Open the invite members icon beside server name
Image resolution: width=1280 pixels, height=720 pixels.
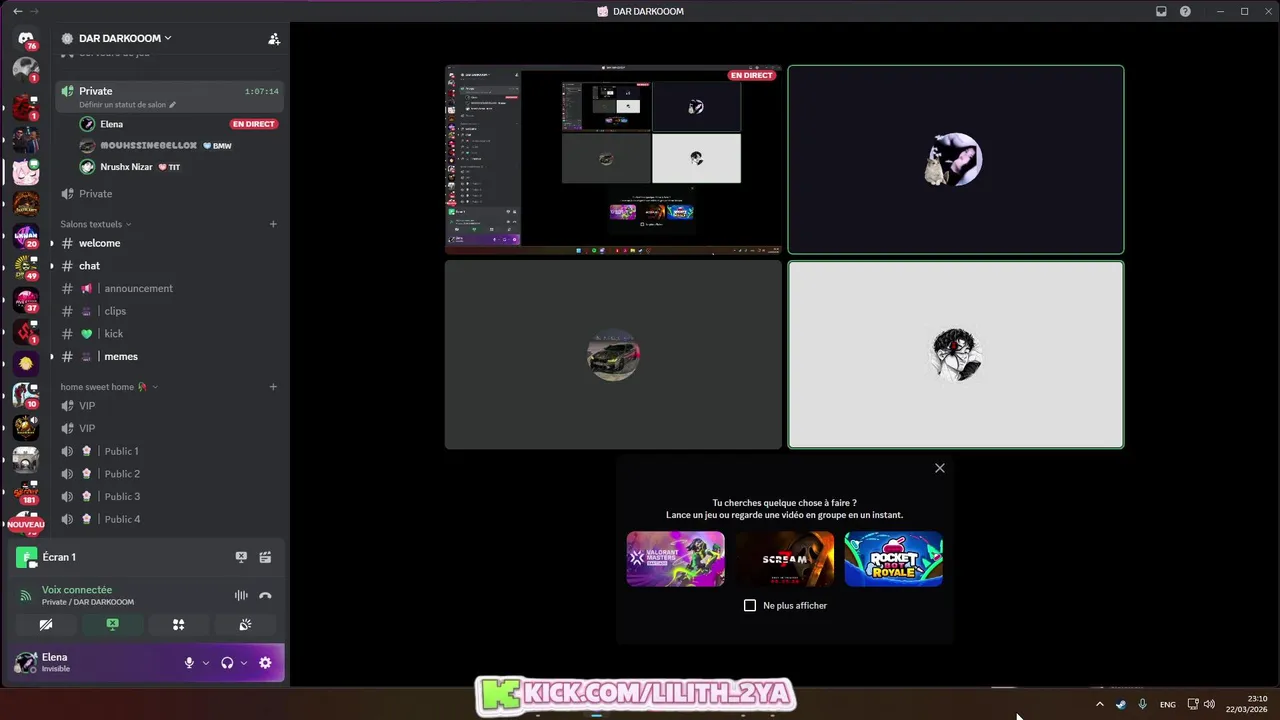pyautogui.click(x=274, y=39)
